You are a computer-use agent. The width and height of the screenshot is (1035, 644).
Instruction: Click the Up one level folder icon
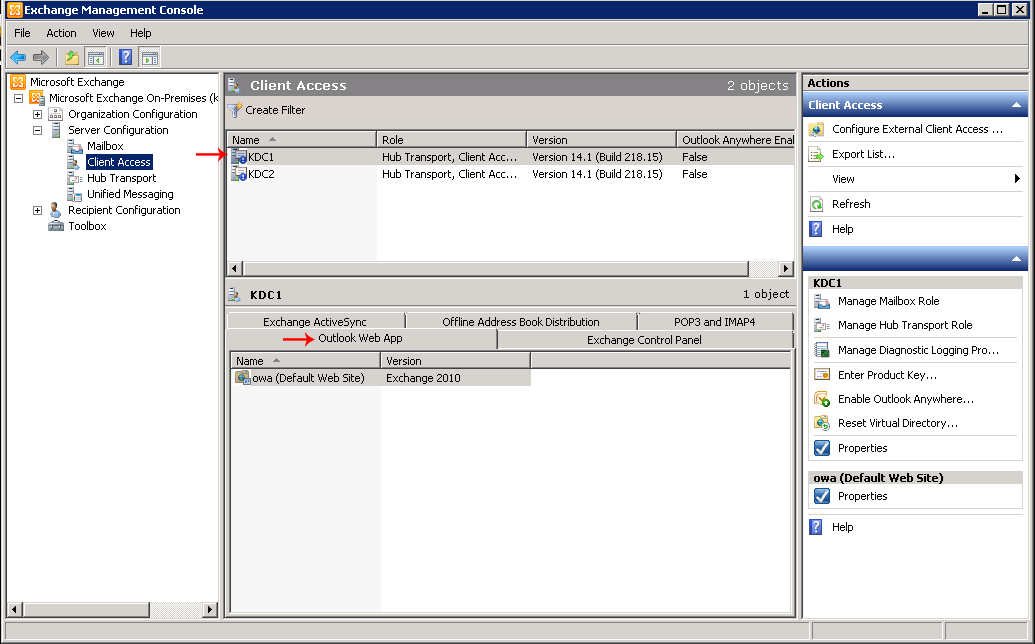(72, 58)
